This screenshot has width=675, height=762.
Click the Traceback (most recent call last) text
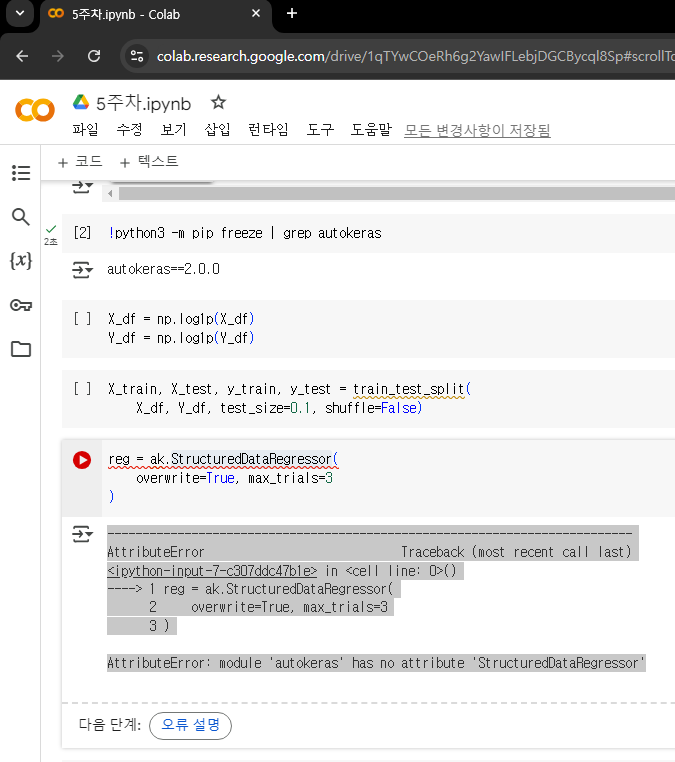(516, 552)
